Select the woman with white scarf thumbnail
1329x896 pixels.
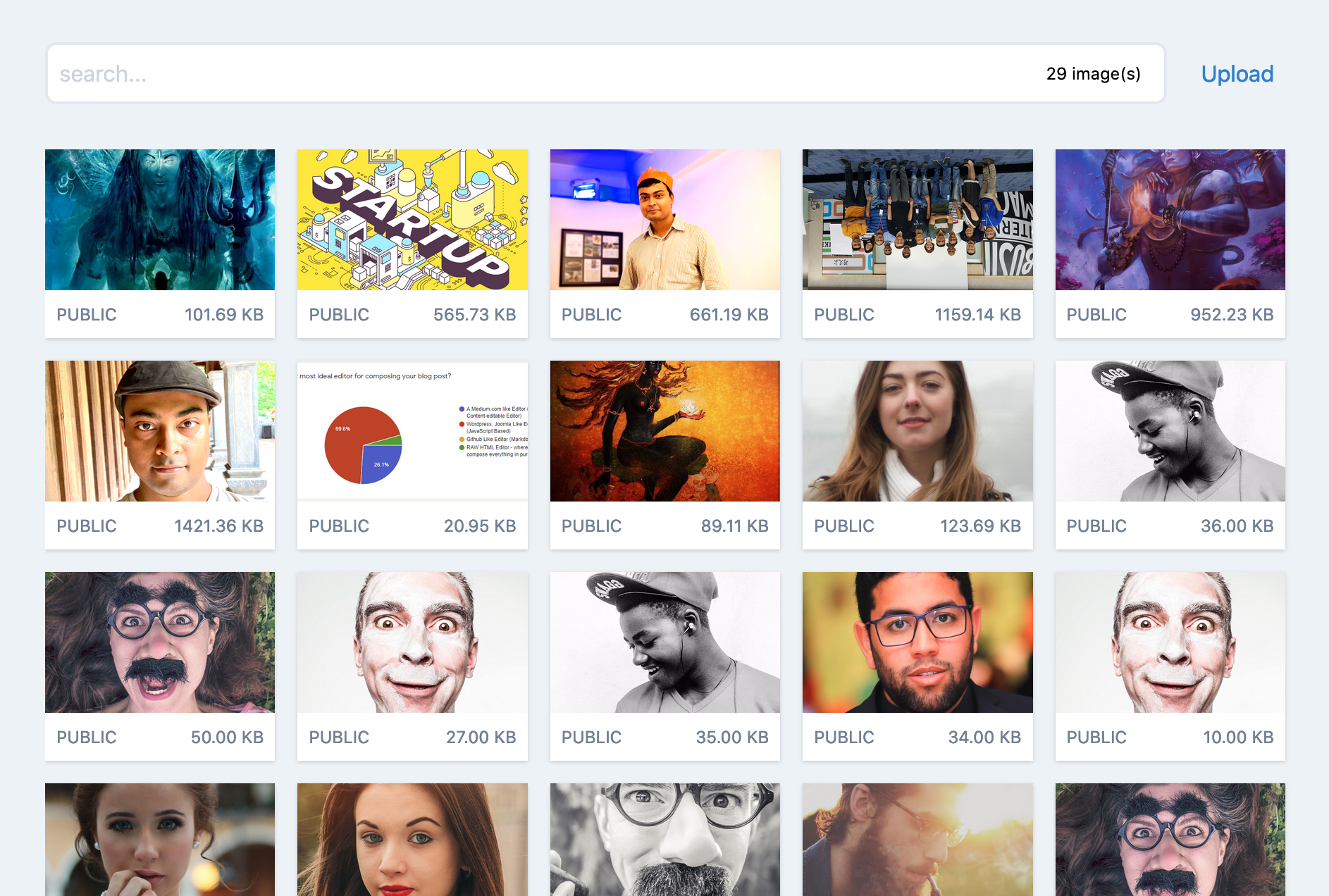(x=917, y=431)
